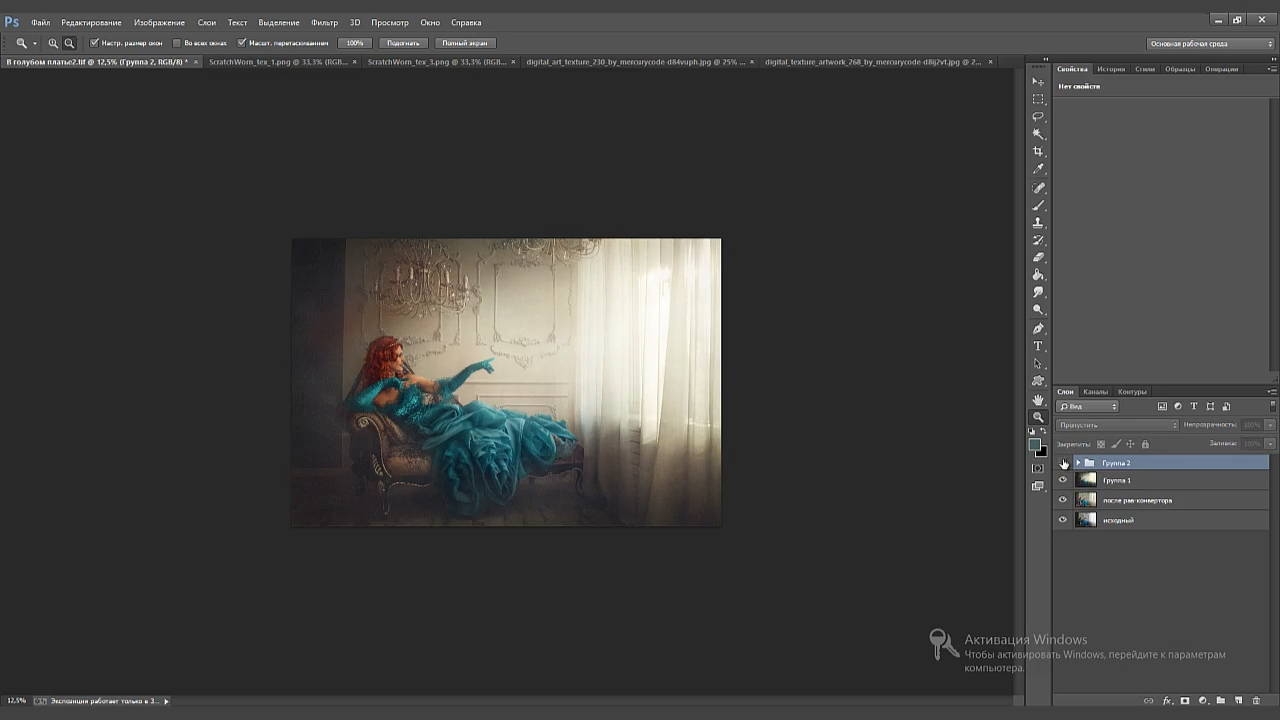Toggle the shape layer filter
Image resolution: width=1280 pixels, height=720 pixels.
pos(1210,407)
